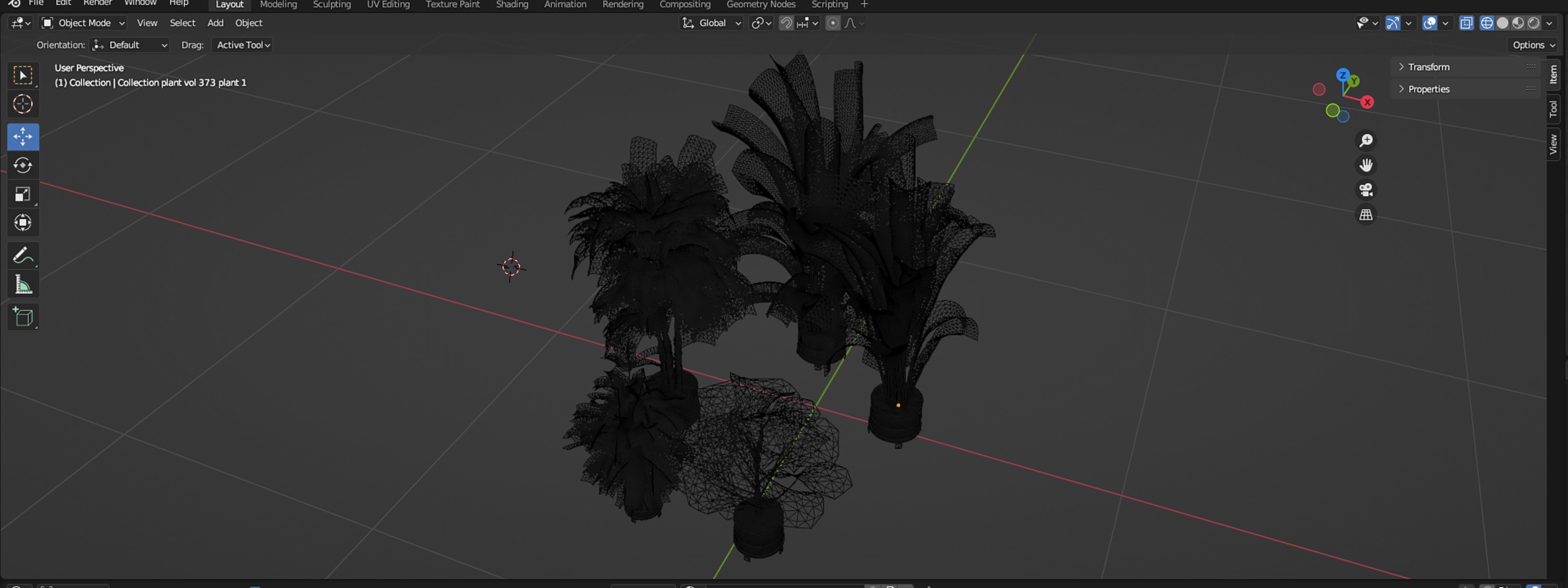Open the Item sidebar tab
This screenshot has width=1568, height=588.
[x=1554, y=75]
